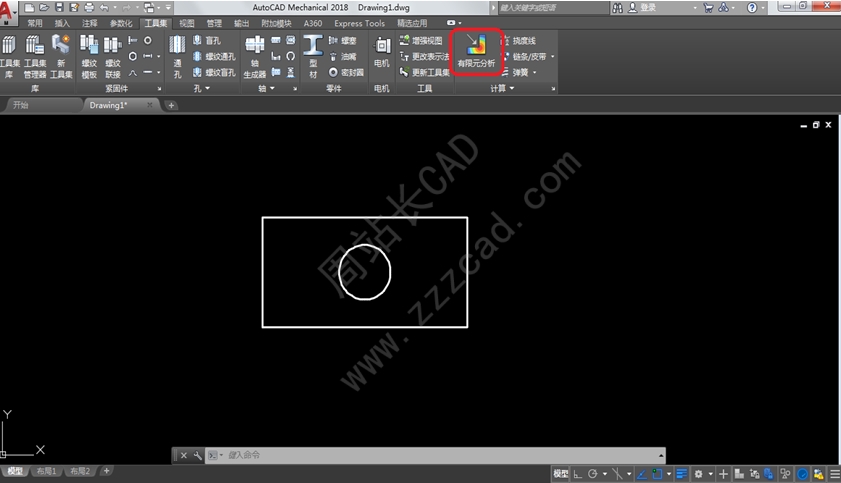Open the 布局1 layout tab

tap(46, 471)
